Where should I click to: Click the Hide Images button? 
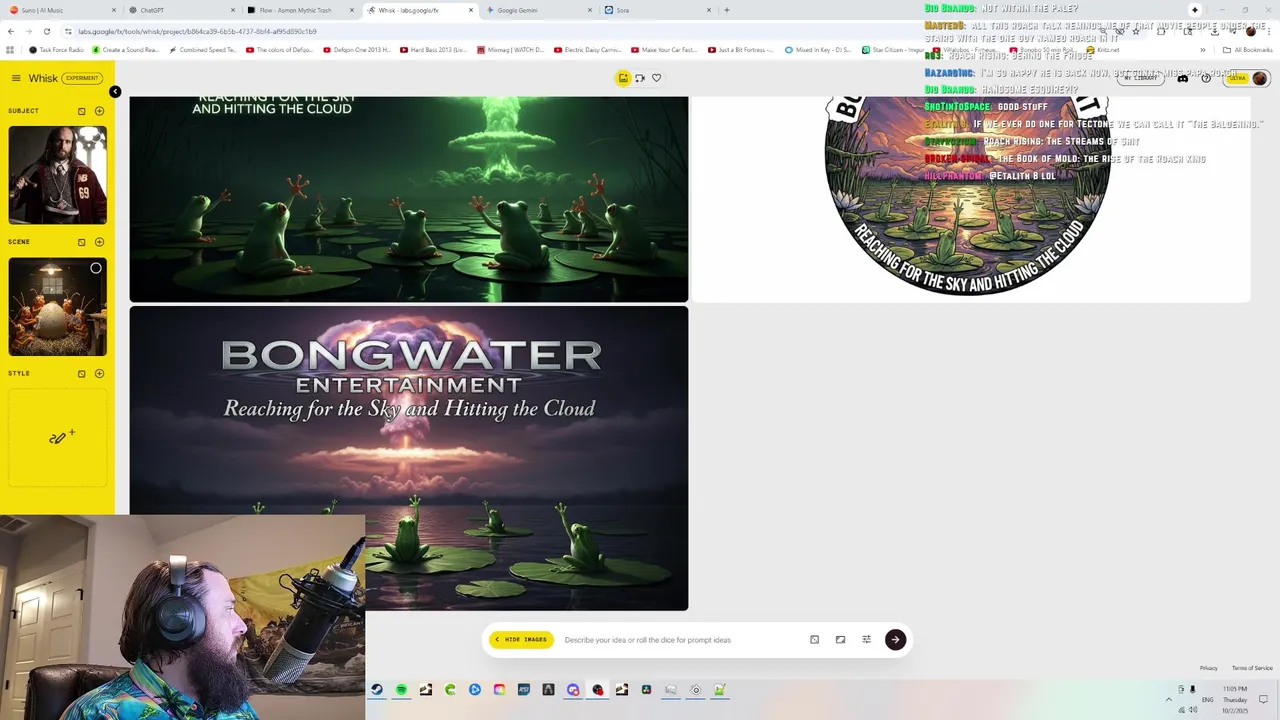(521, 640)
